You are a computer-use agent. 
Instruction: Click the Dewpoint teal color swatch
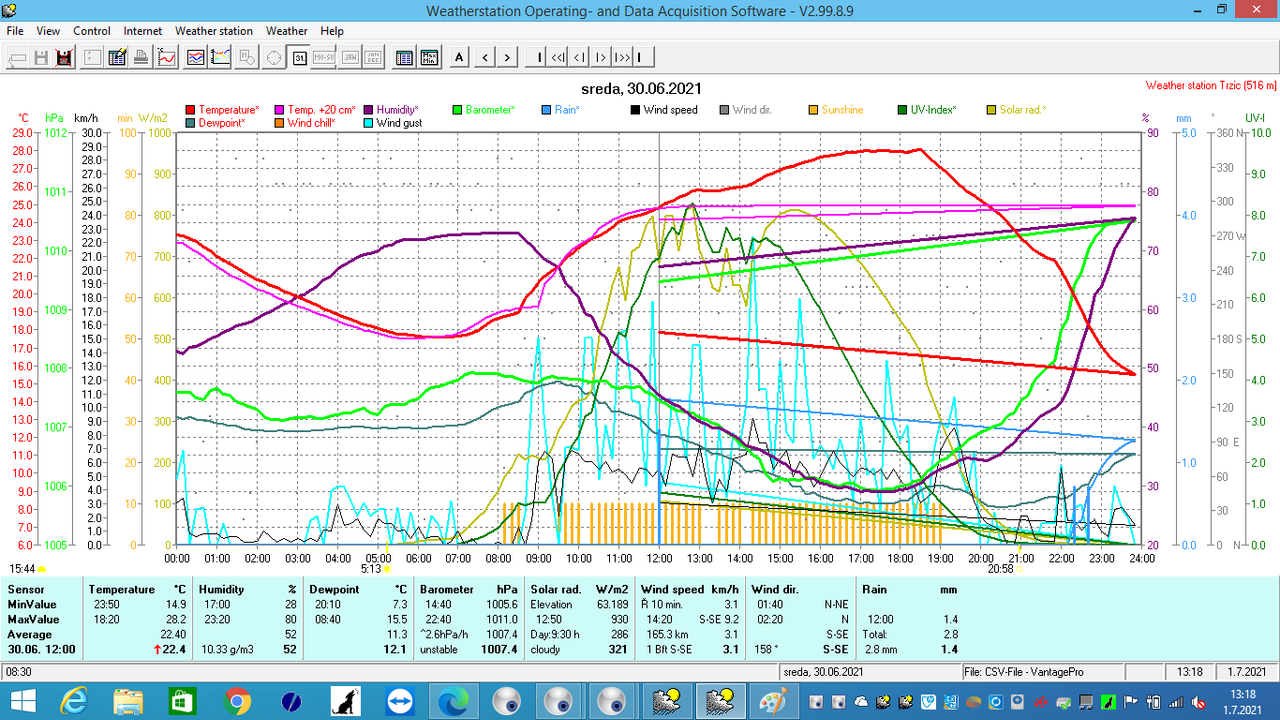click(x=191, y=123)
